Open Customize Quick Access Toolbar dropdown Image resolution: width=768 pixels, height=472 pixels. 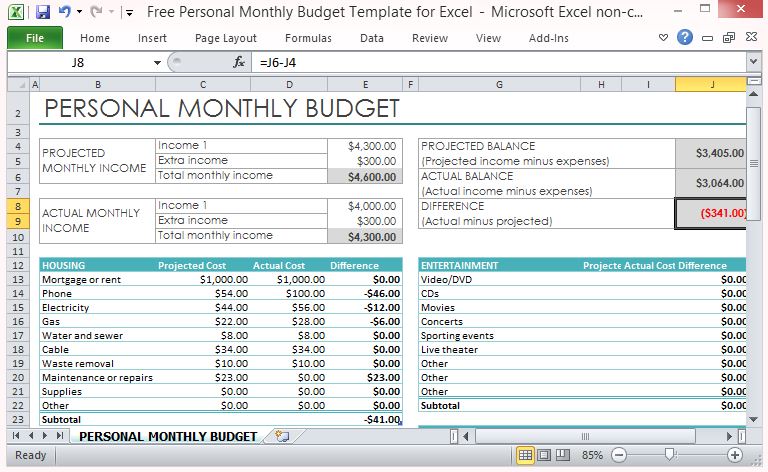pyautogui.click(x=128, y=13)
